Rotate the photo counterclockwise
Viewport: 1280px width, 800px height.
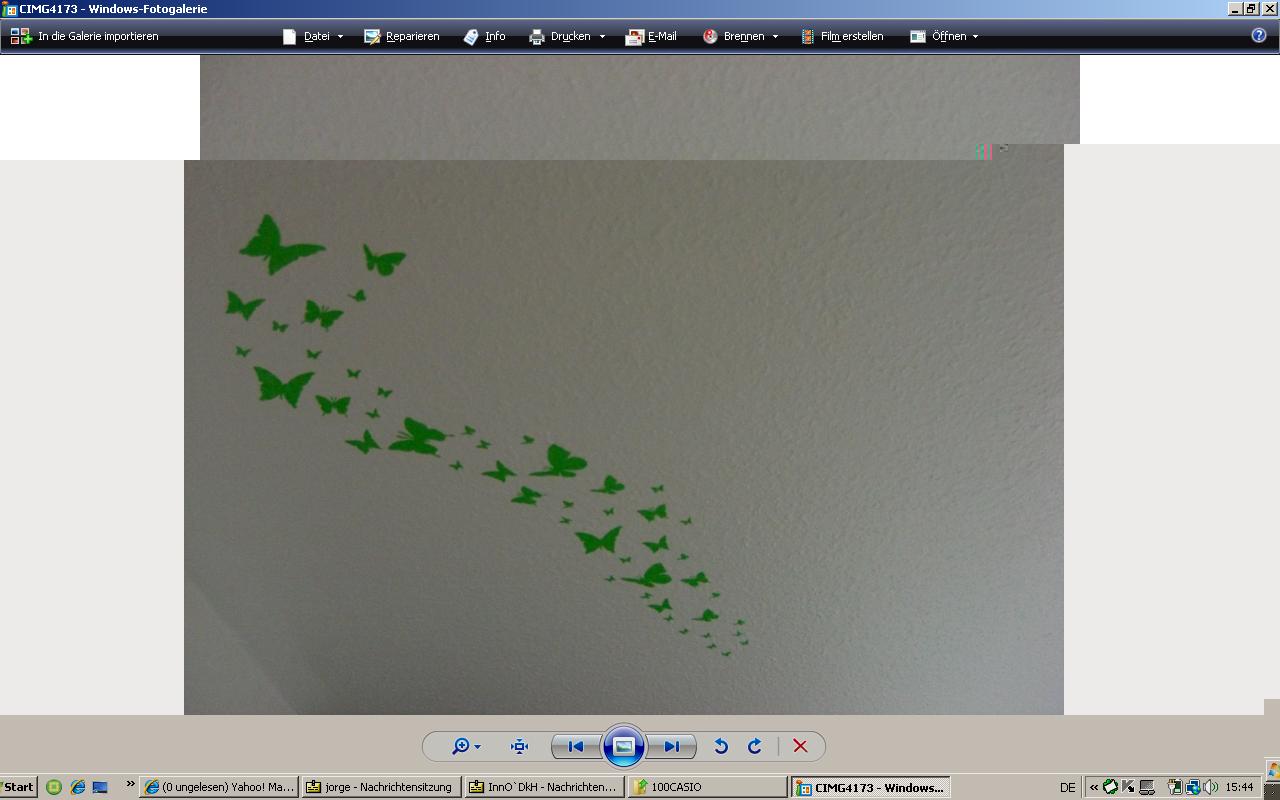[720, 746]
